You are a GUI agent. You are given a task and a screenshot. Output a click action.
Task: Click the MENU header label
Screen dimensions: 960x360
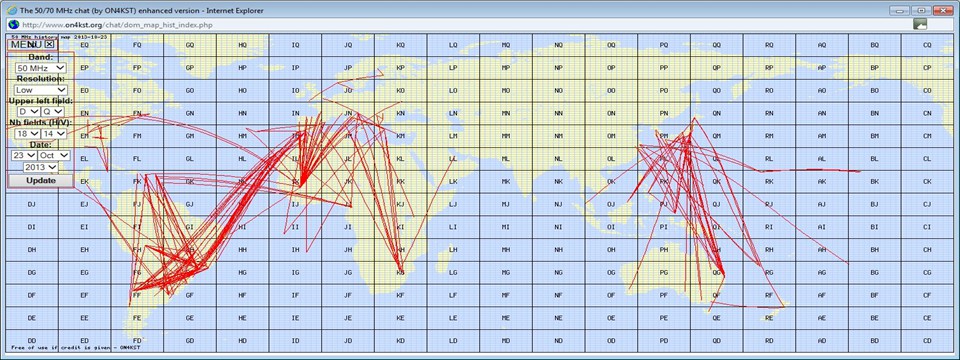pos(27,44)
